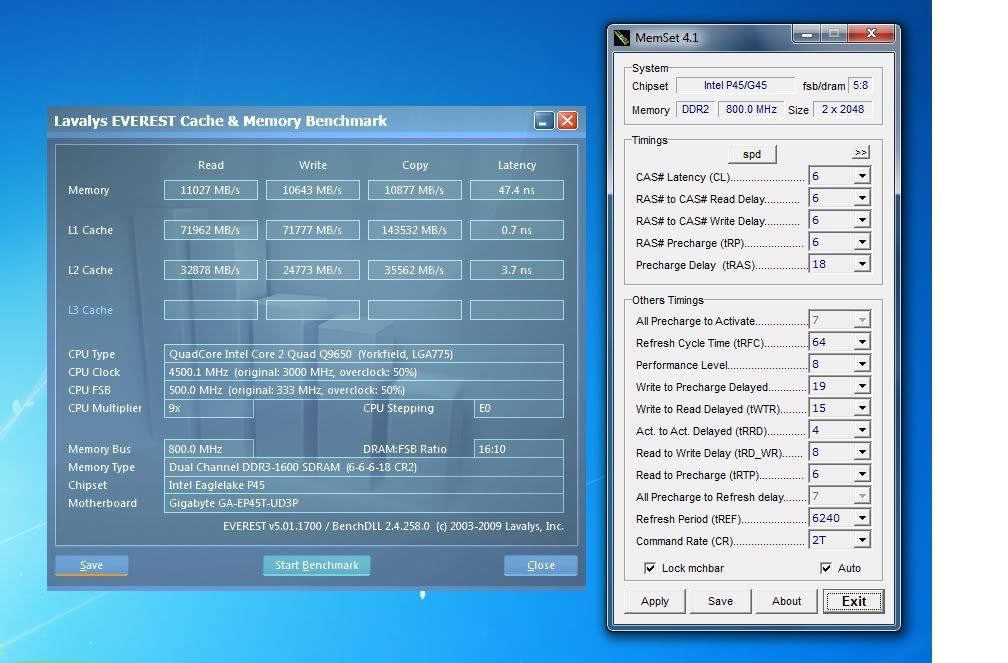Click the Save button in MemSet
Screen dimensions: 1008x663
point(720,601)
